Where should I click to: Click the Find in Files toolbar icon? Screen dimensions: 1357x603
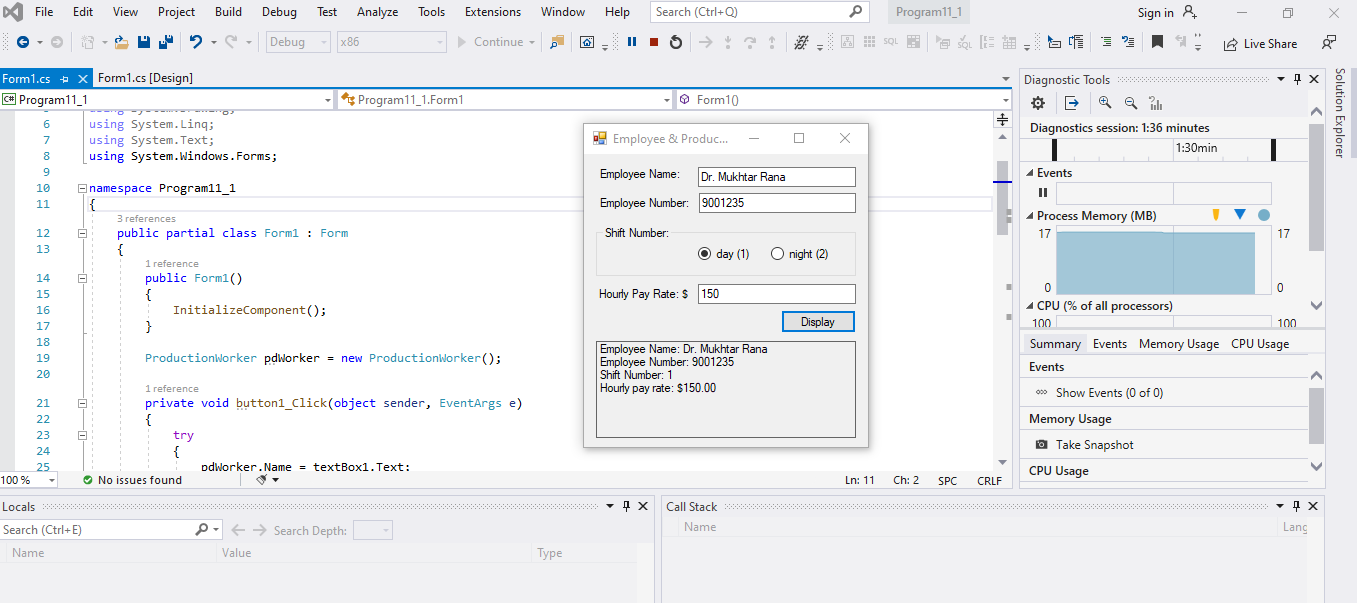557,43
